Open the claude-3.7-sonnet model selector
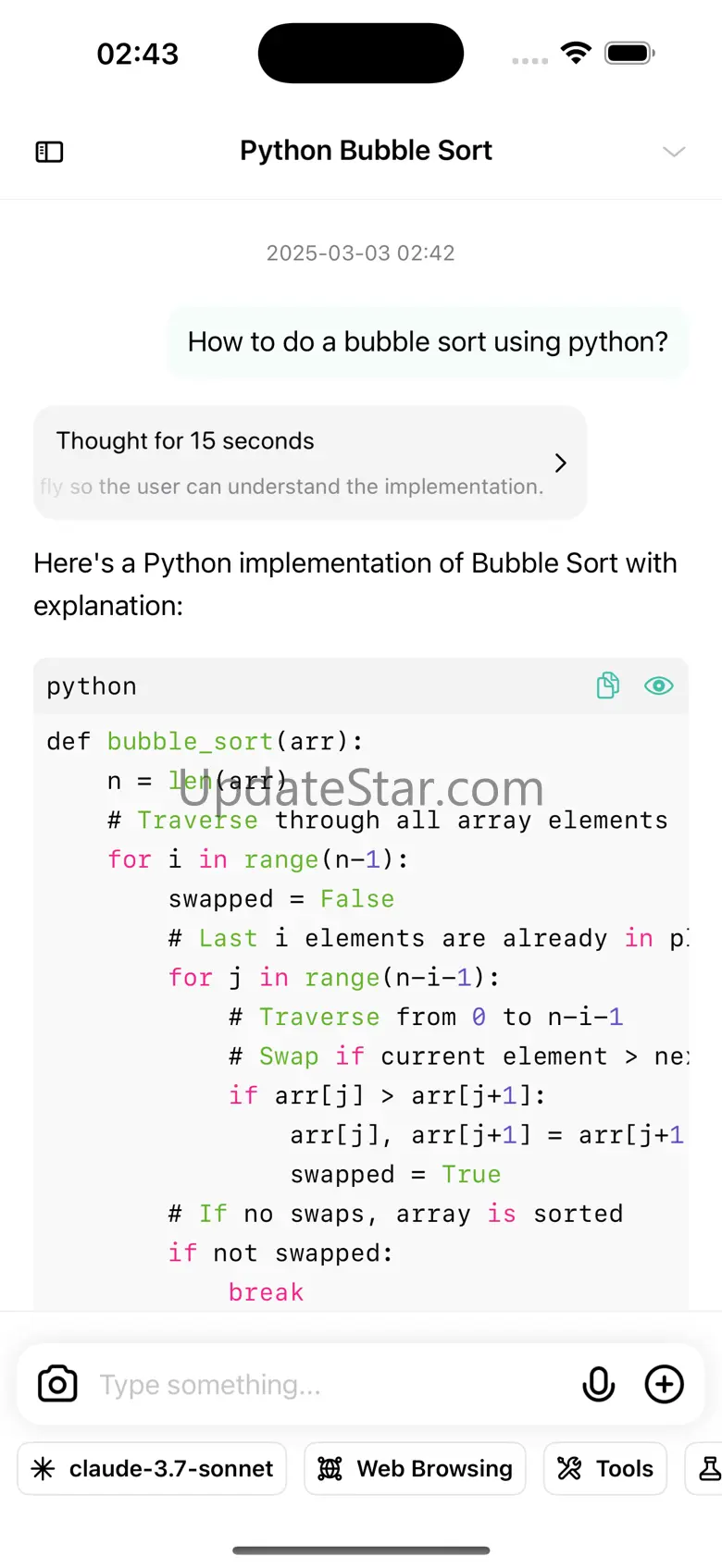 [153, 1468]
